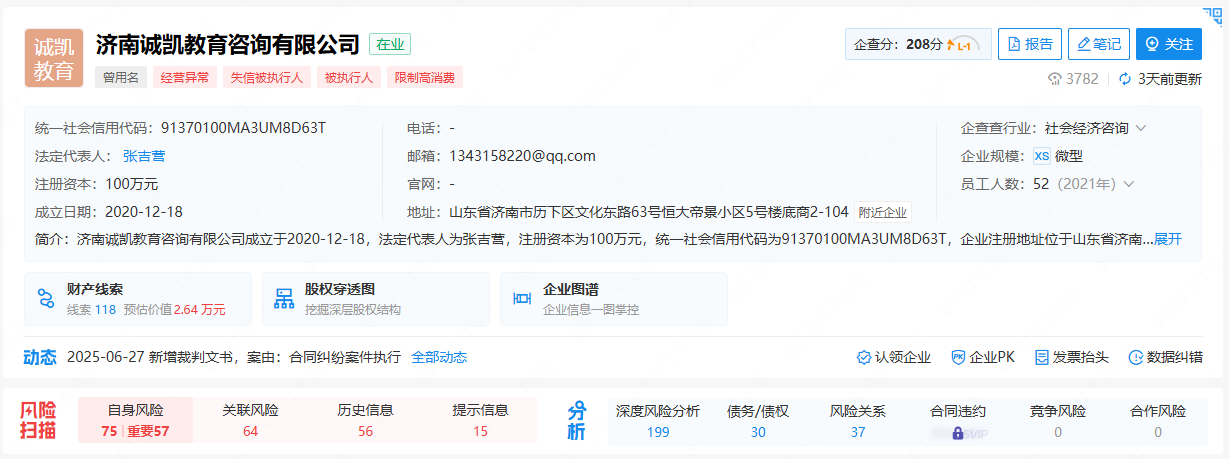1229x459 pixels.
Task: Expand the 社会经济咨询 industry dropdown
Action: (1141, 128)
